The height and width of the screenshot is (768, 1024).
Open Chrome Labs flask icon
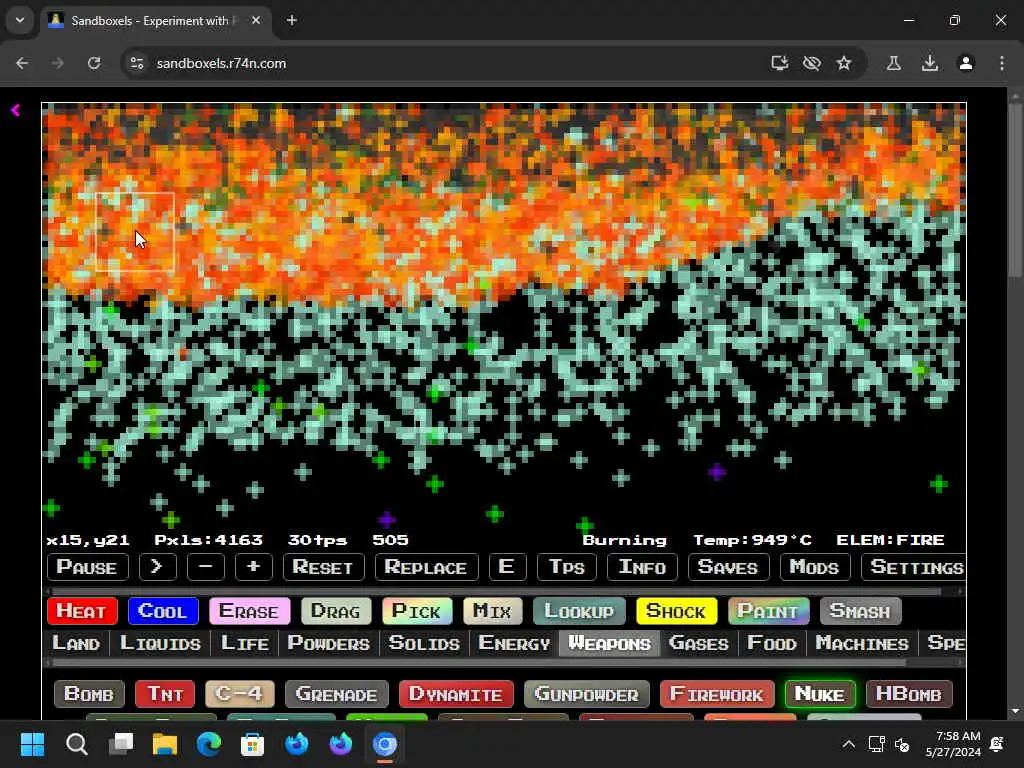[894, 63]
